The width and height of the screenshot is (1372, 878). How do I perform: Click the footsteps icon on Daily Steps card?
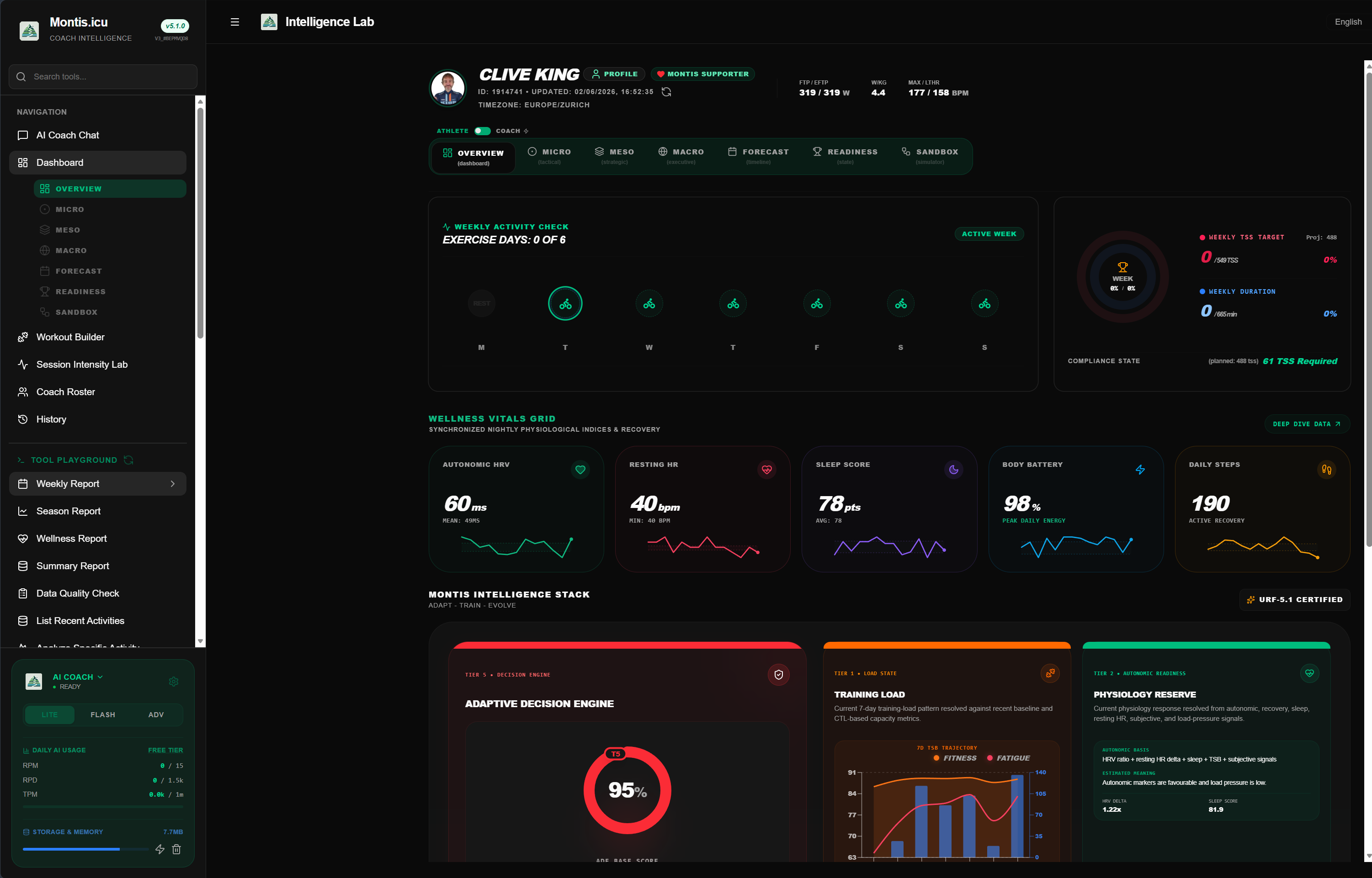[x=1326, y=469]
